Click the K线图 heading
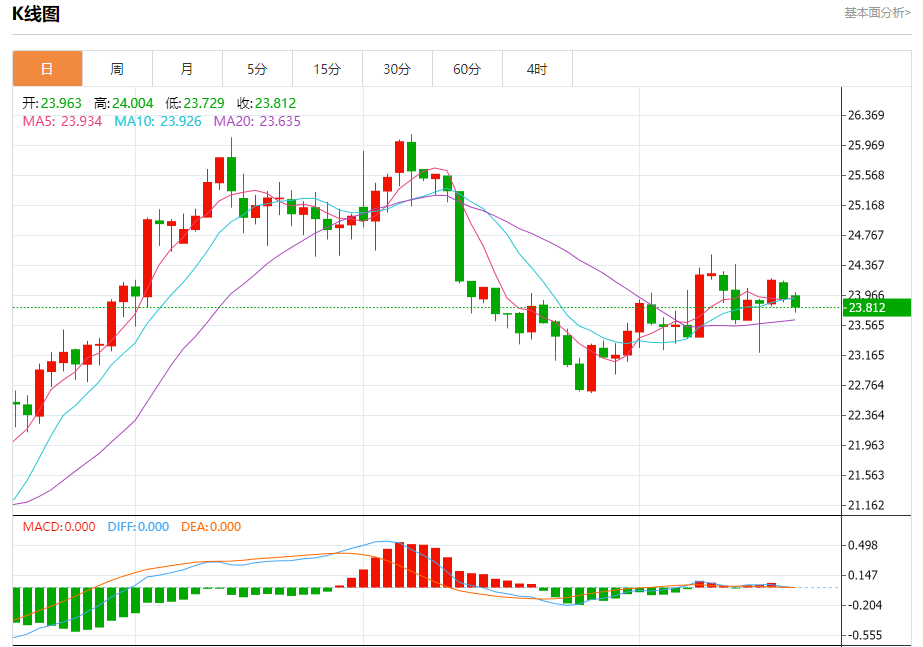The width and height of the screenshot is (923, 647). pos(36,14)
